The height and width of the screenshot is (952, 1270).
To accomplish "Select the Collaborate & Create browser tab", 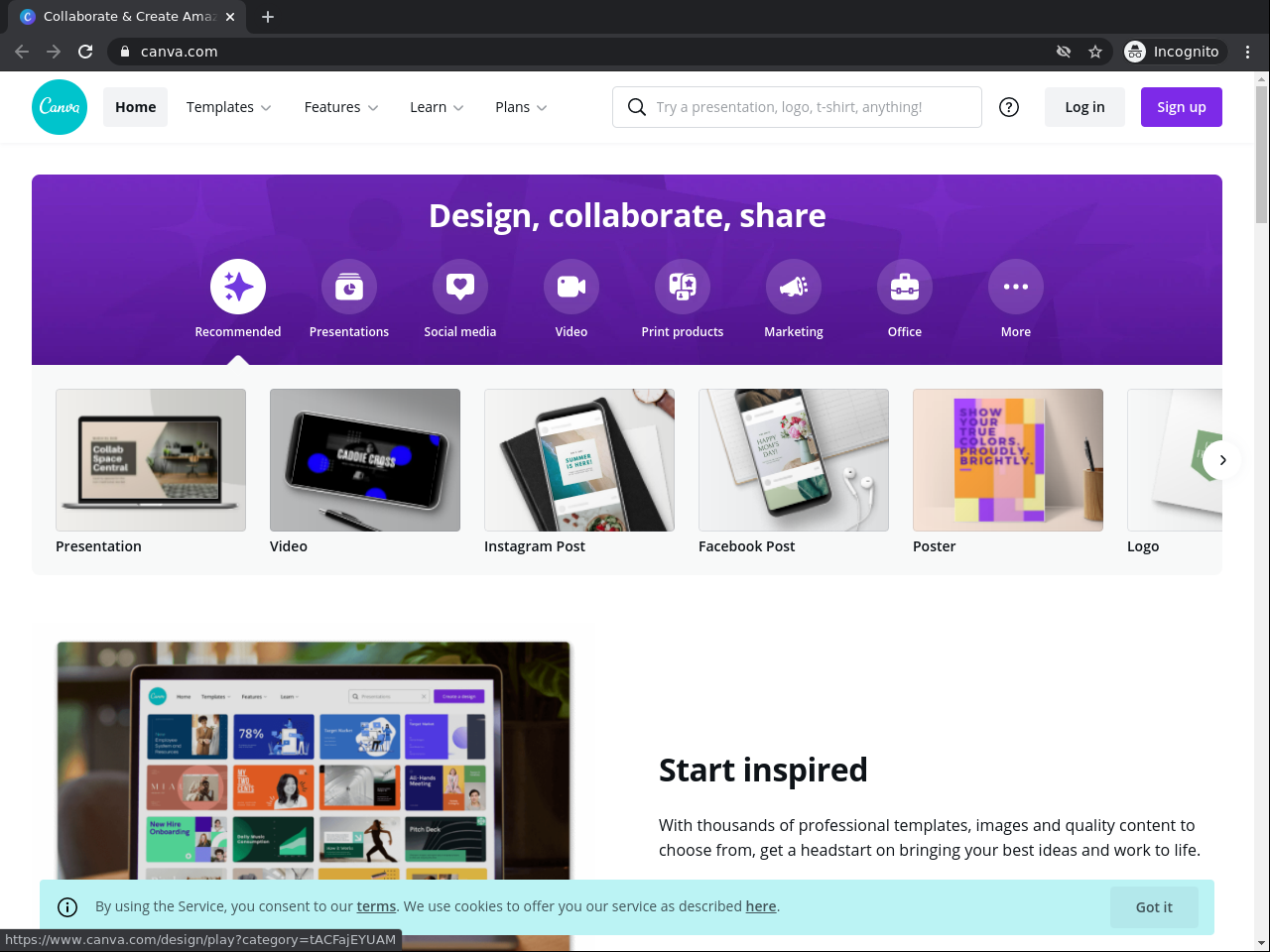I will (128, 17).
